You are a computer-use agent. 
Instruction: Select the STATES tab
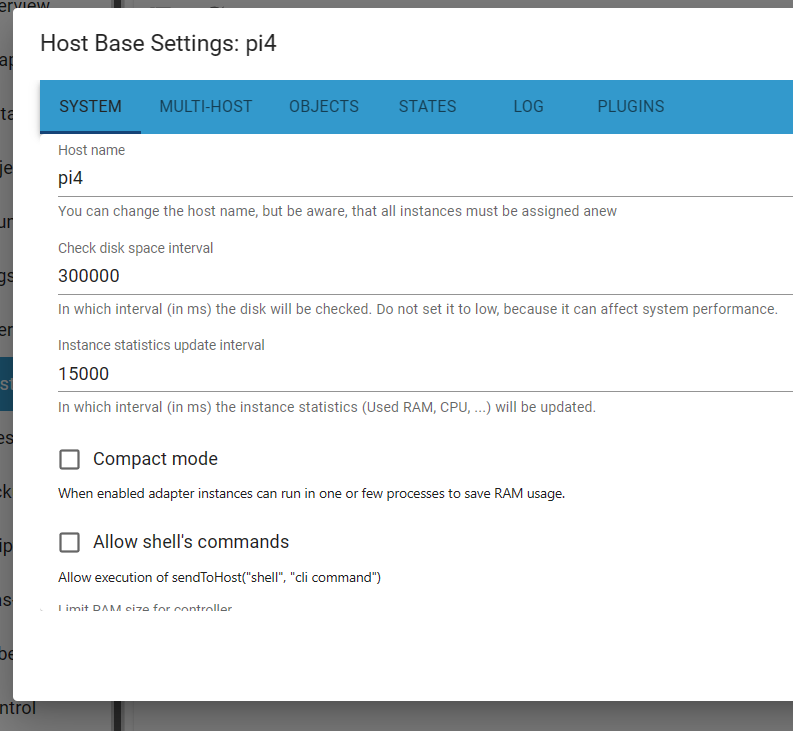(x=427, y=107)
